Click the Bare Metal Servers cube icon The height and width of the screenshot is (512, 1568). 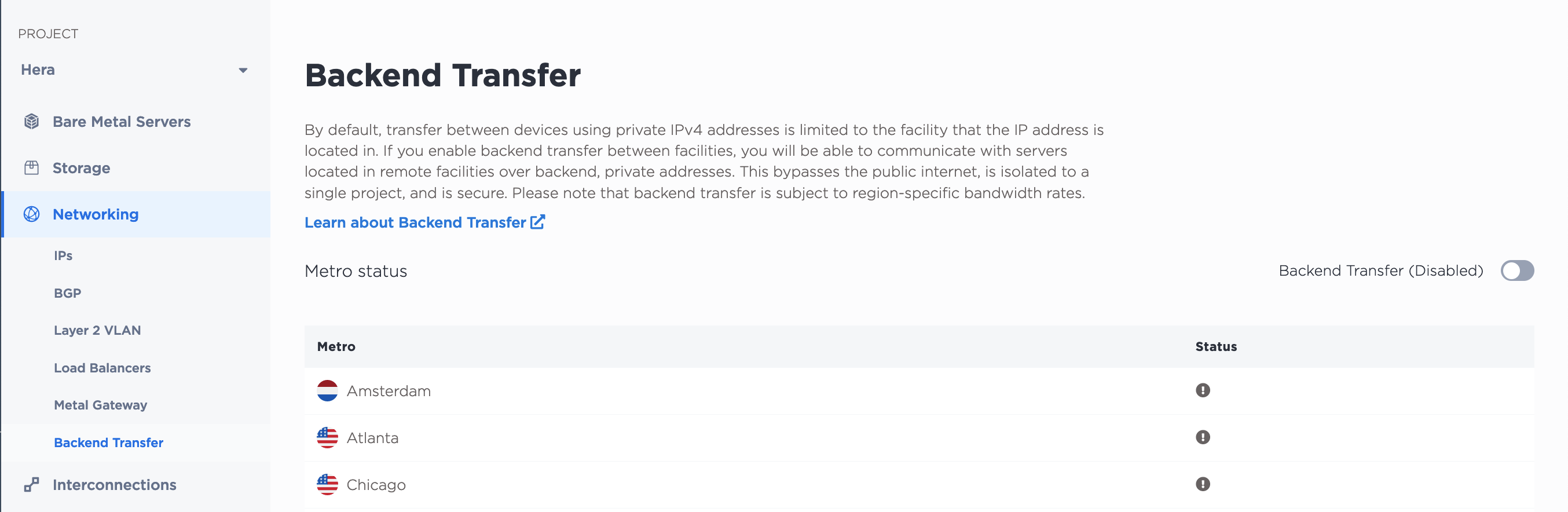[32, 122]
